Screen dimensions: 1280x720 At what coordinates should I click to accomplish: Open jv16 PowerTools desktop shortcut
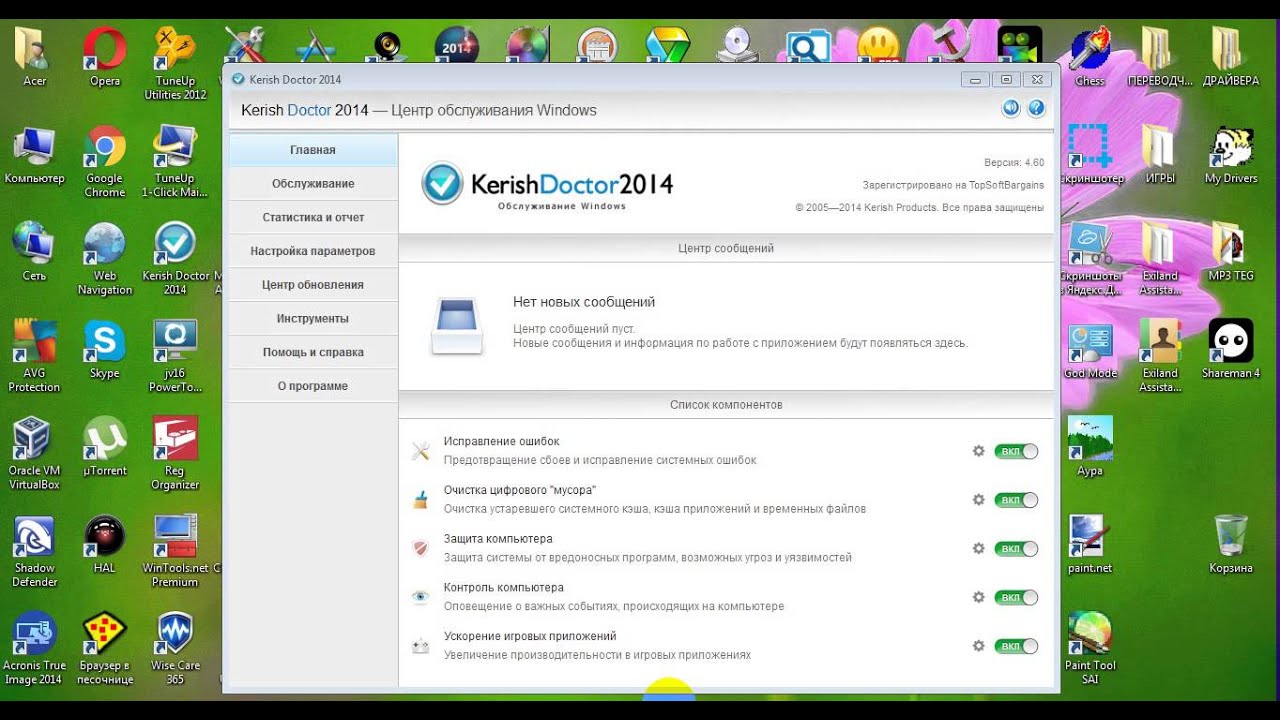(175, 356)
